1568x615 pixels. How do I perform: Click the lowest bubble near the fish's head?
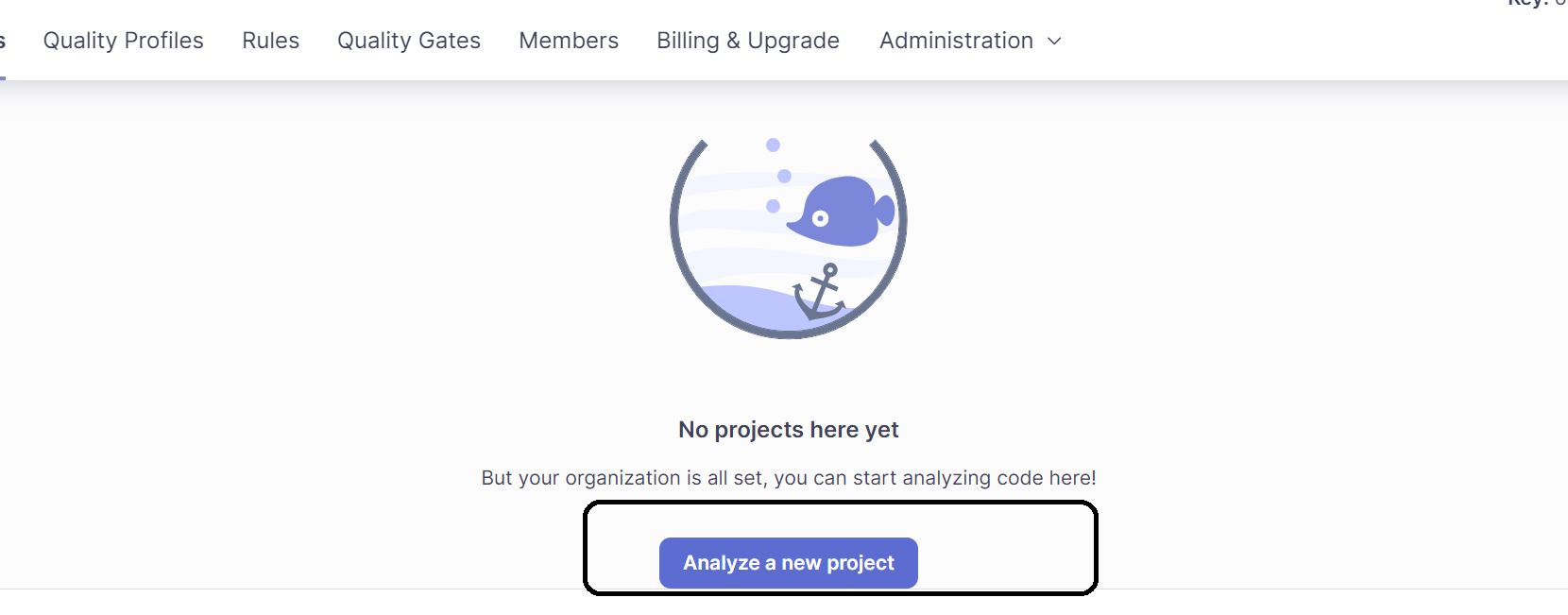[x=773, y=206]
